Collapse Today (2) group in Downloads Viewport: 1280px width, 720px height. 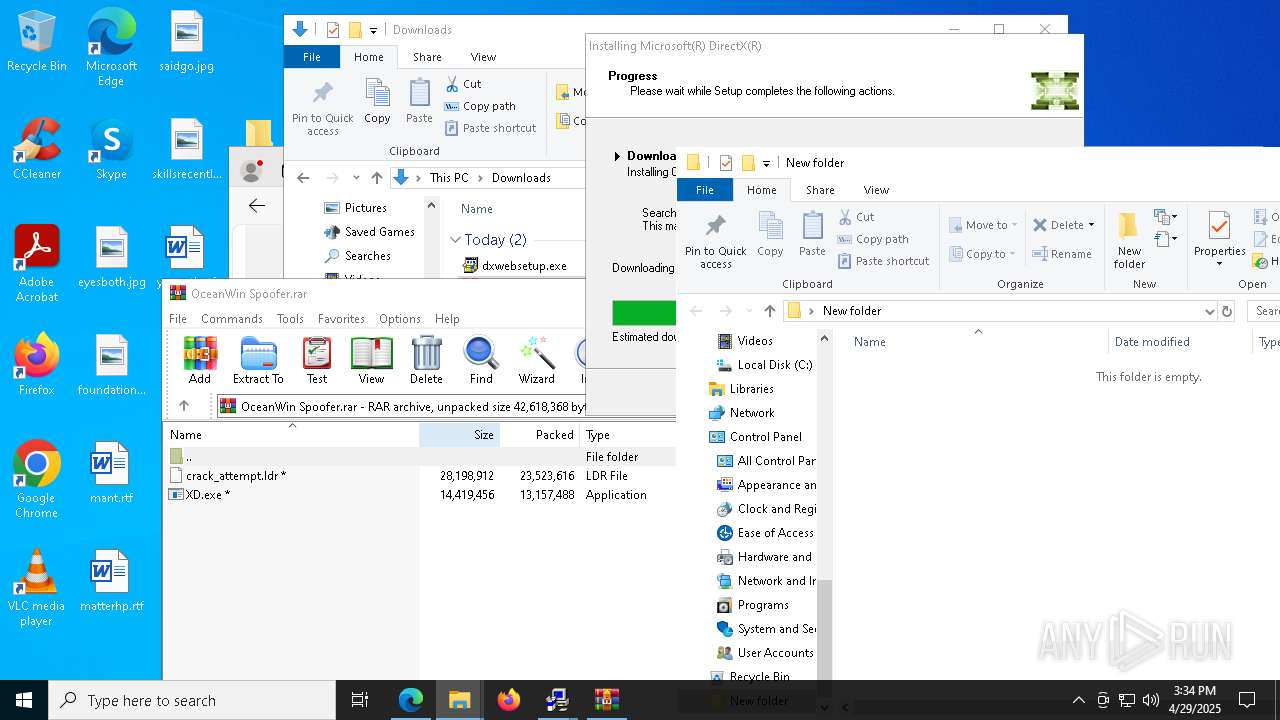click(x=455, y=240)
